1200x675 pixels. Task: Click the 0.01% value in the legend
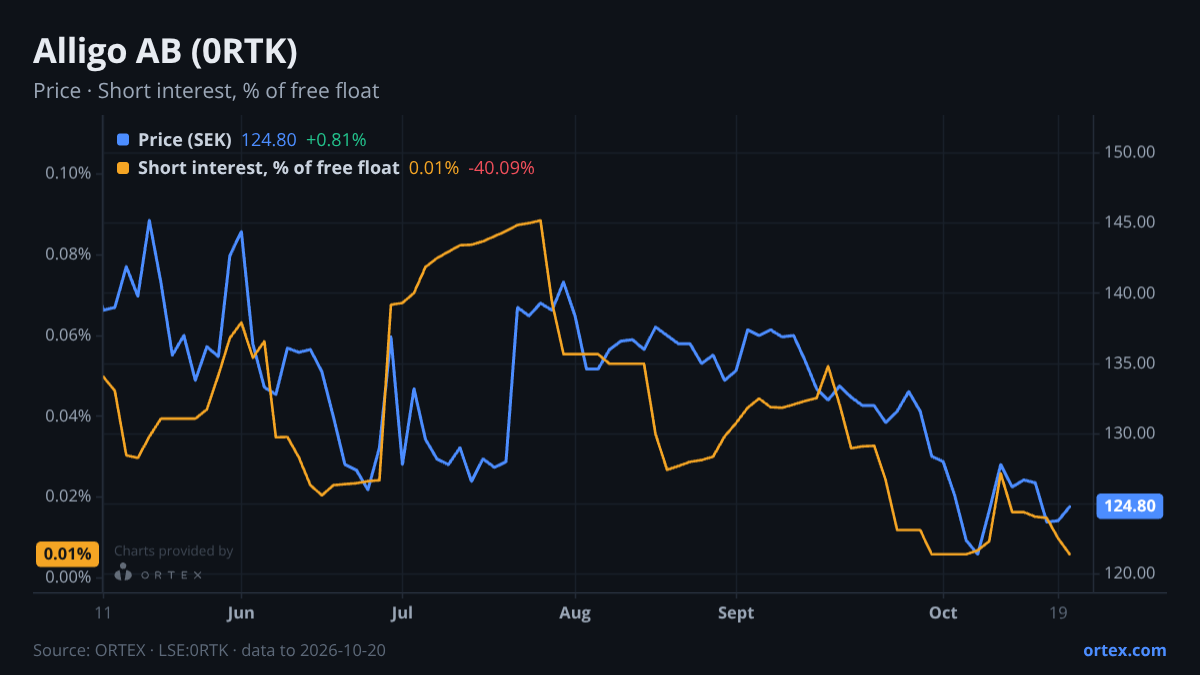tap(434, 168)
